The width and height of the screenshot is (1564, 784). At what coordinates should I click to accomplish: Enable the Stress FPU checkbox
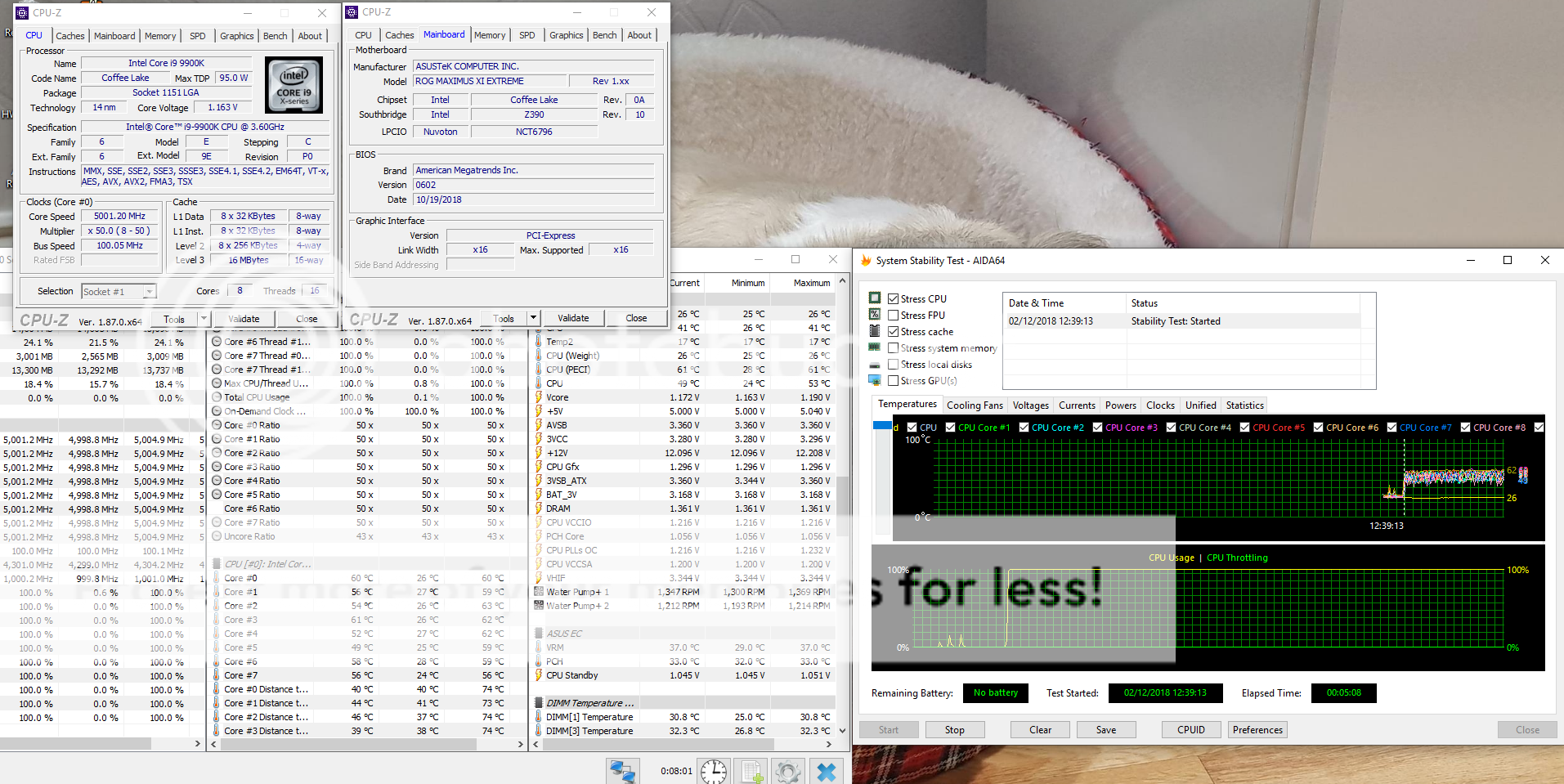click(894, 315)
